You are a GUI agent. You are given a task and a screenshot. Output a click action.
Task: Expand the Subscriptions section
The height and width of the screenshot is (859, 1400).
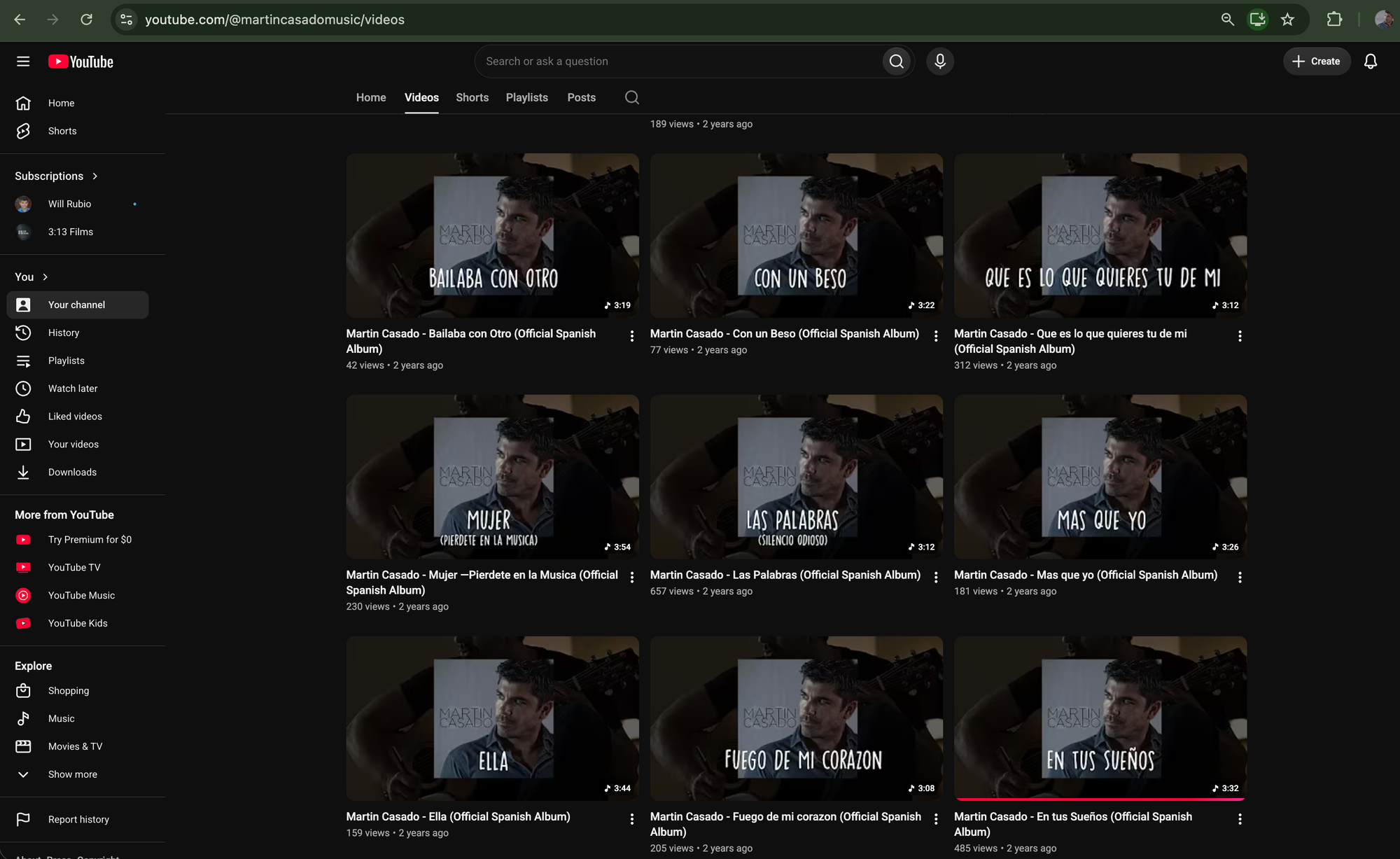pyautogui.click(x=57, y=176)
